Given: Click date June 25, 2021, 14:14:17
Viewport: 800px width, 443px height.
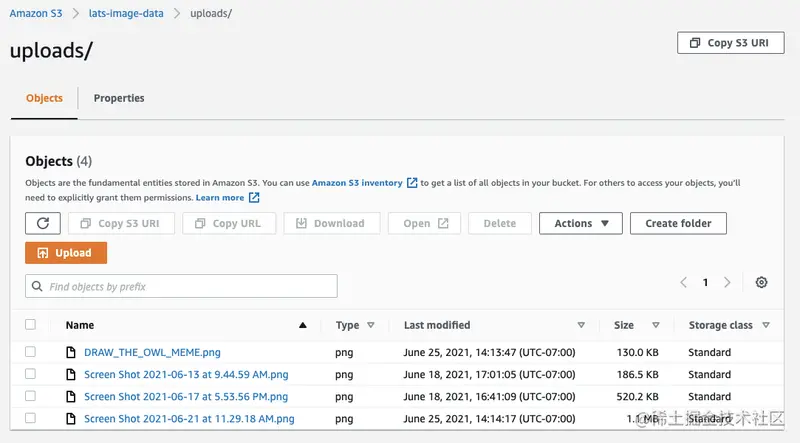Looking at the screenshot, I should click(x=489, y=419).
